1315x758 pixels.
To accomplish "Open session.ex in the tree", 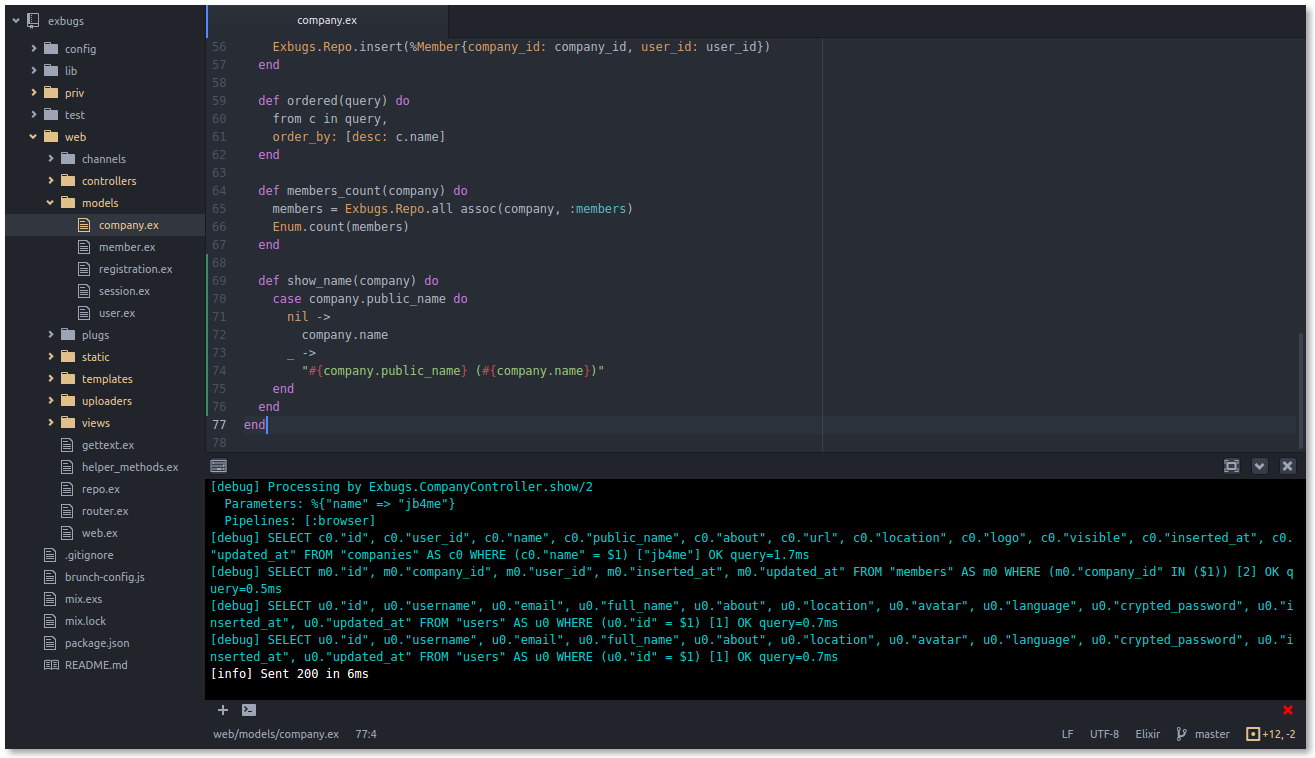I will 125,291.
